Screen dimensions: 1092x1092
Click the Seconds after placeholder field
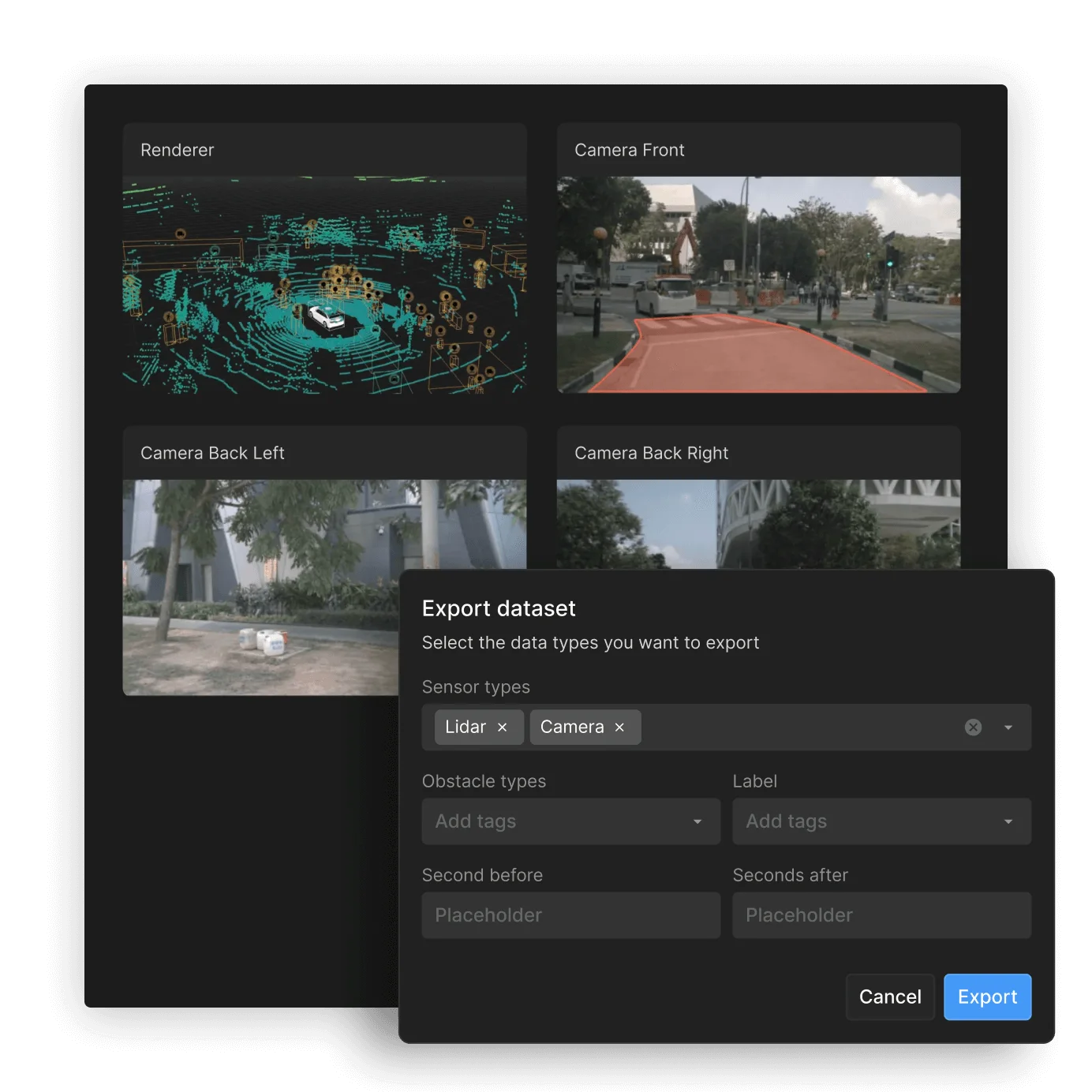(881, 915)
